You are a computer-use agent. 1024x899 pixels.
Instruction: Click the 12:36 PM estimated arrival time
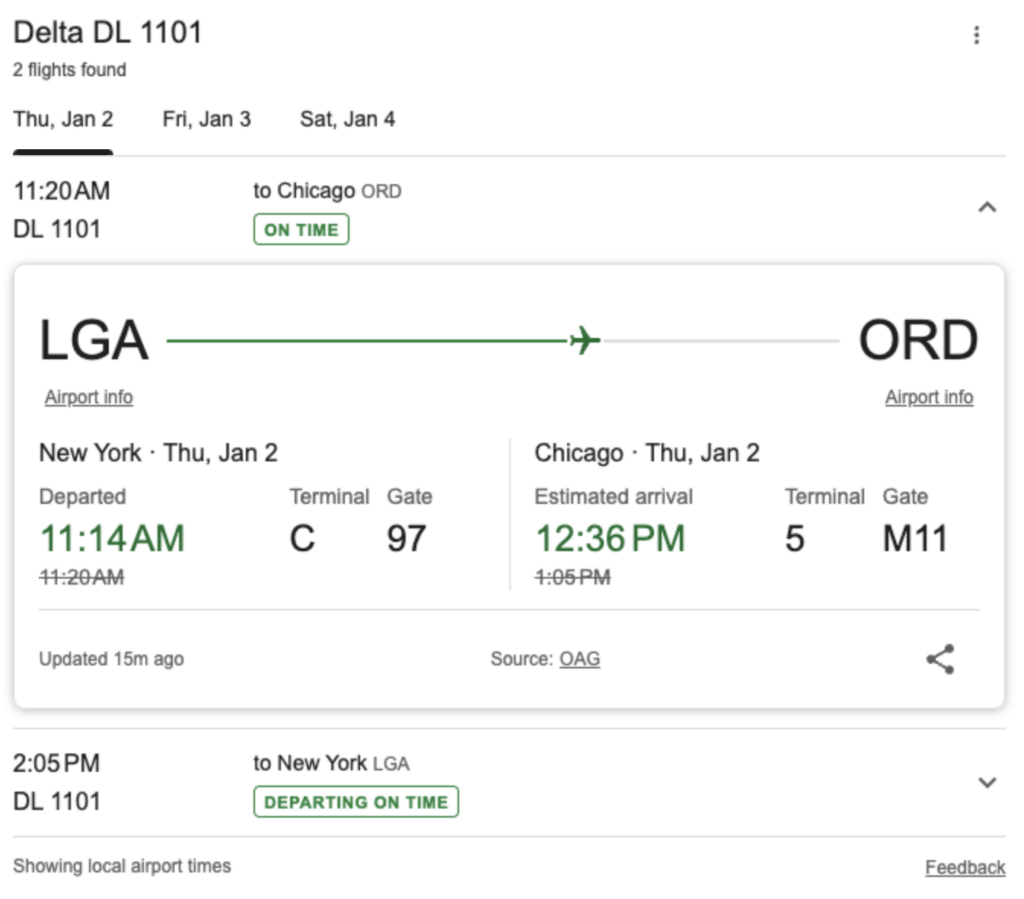point(610,539)
